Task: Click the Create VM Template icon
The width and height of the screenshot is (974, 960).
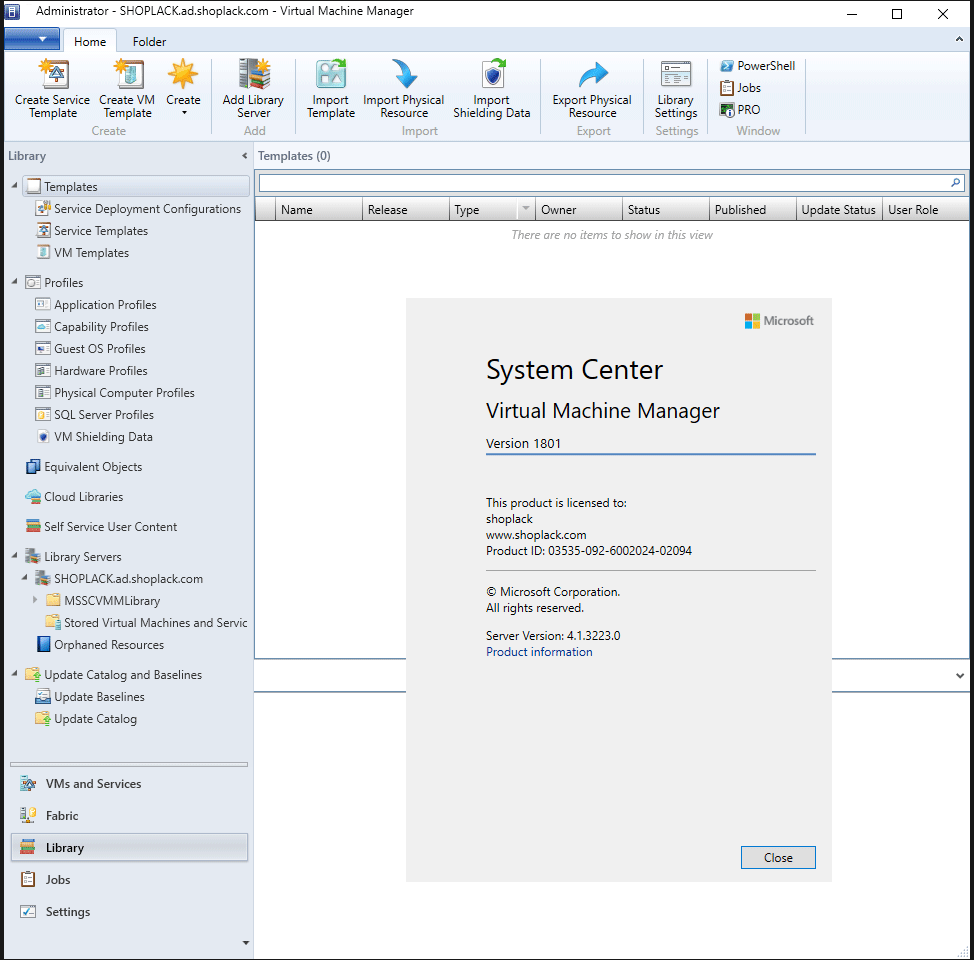Action: coord(128,74)
